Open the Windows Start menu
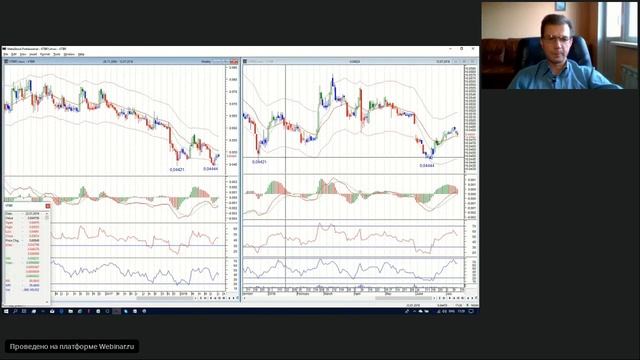This screenshot has height=360, width=640. pos(6,311)
